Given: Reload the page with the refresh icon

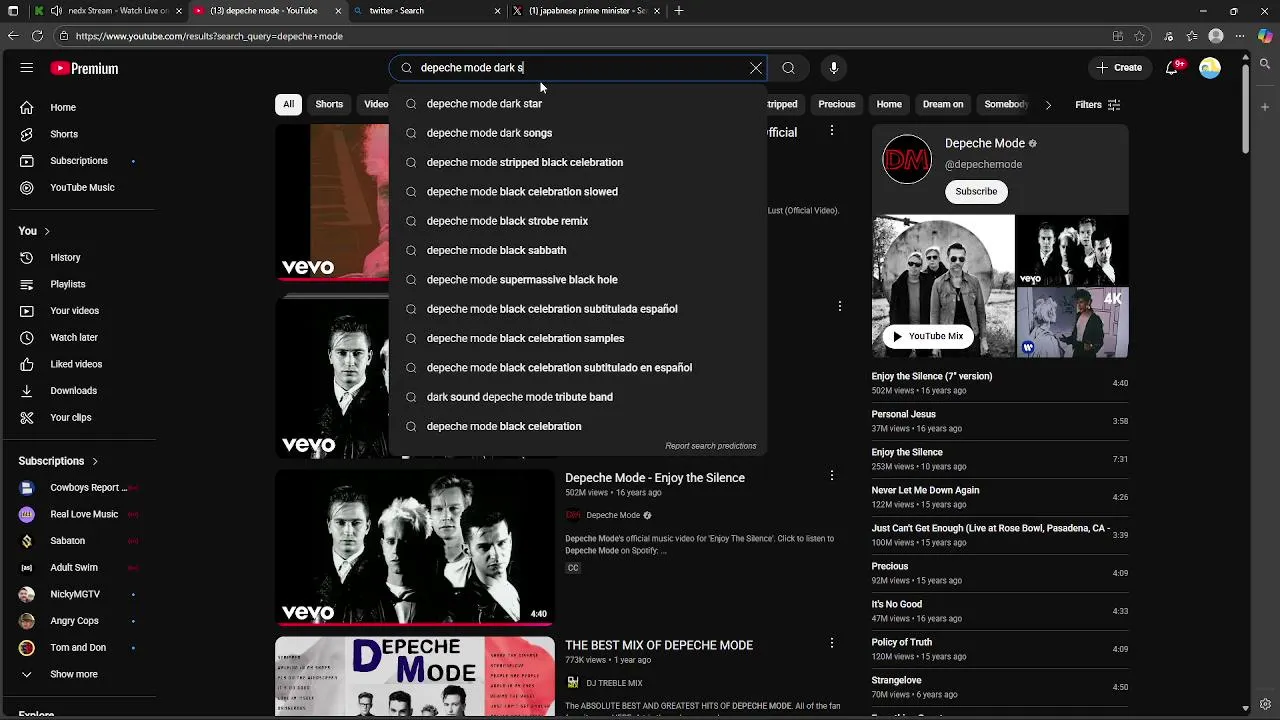Looking at the screenshot, I should click(x=37, y=36).
